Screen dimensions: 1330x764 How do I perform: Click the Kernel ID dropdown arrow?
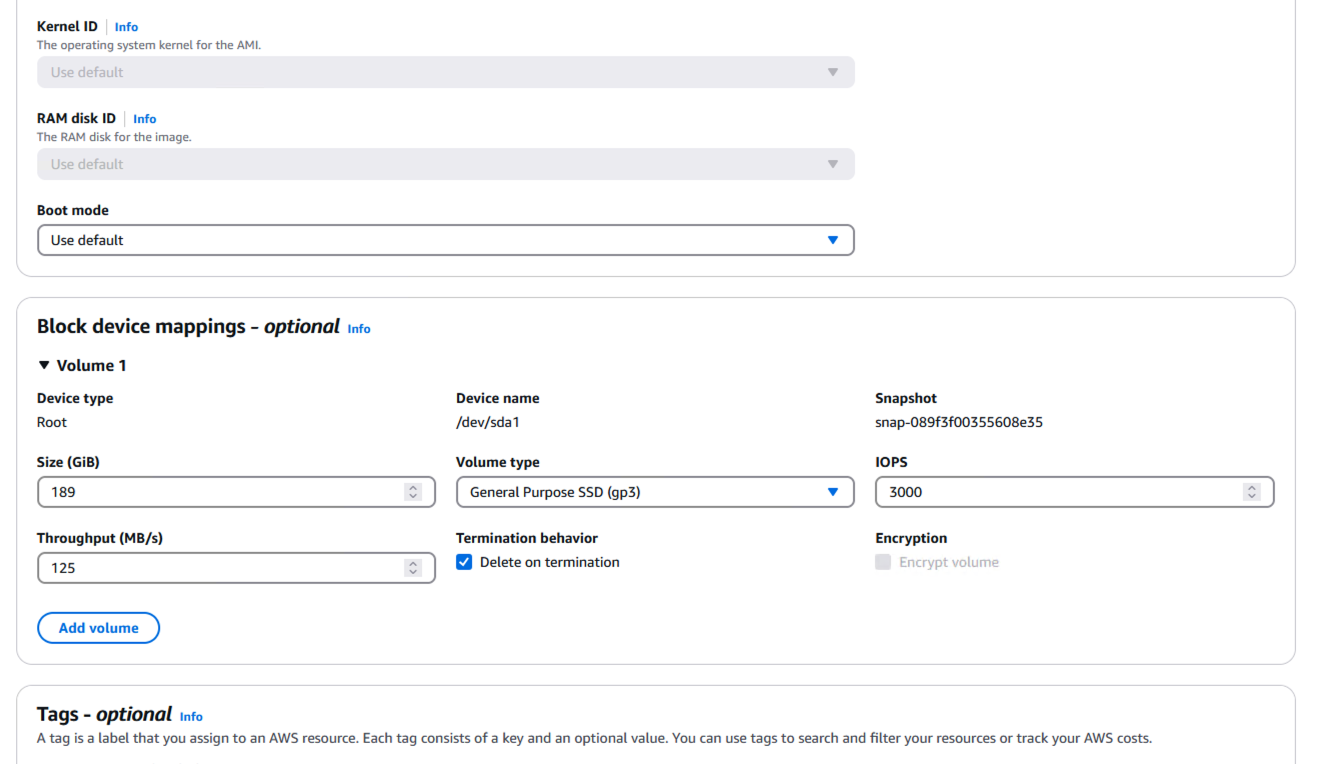pyautogui.click(x=832, y=73)
